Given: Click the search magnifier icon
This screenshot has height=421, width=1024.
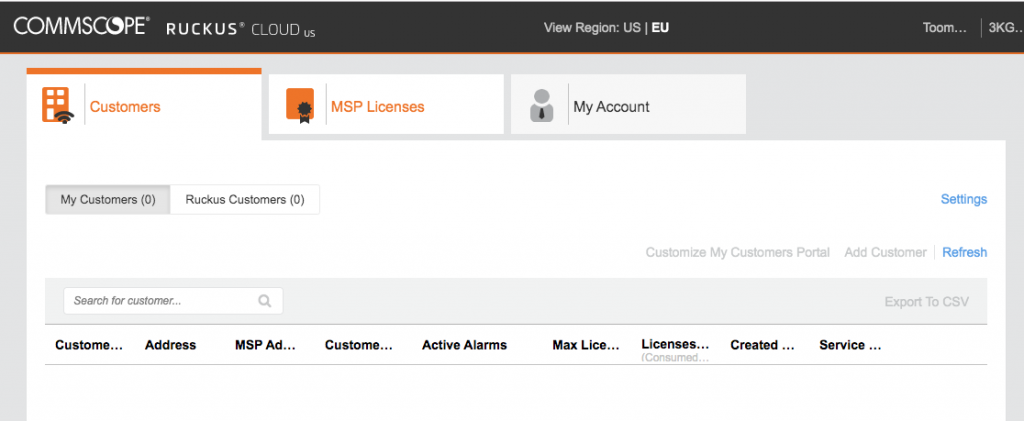Looking at the screenshot, I should pos(265,300).
